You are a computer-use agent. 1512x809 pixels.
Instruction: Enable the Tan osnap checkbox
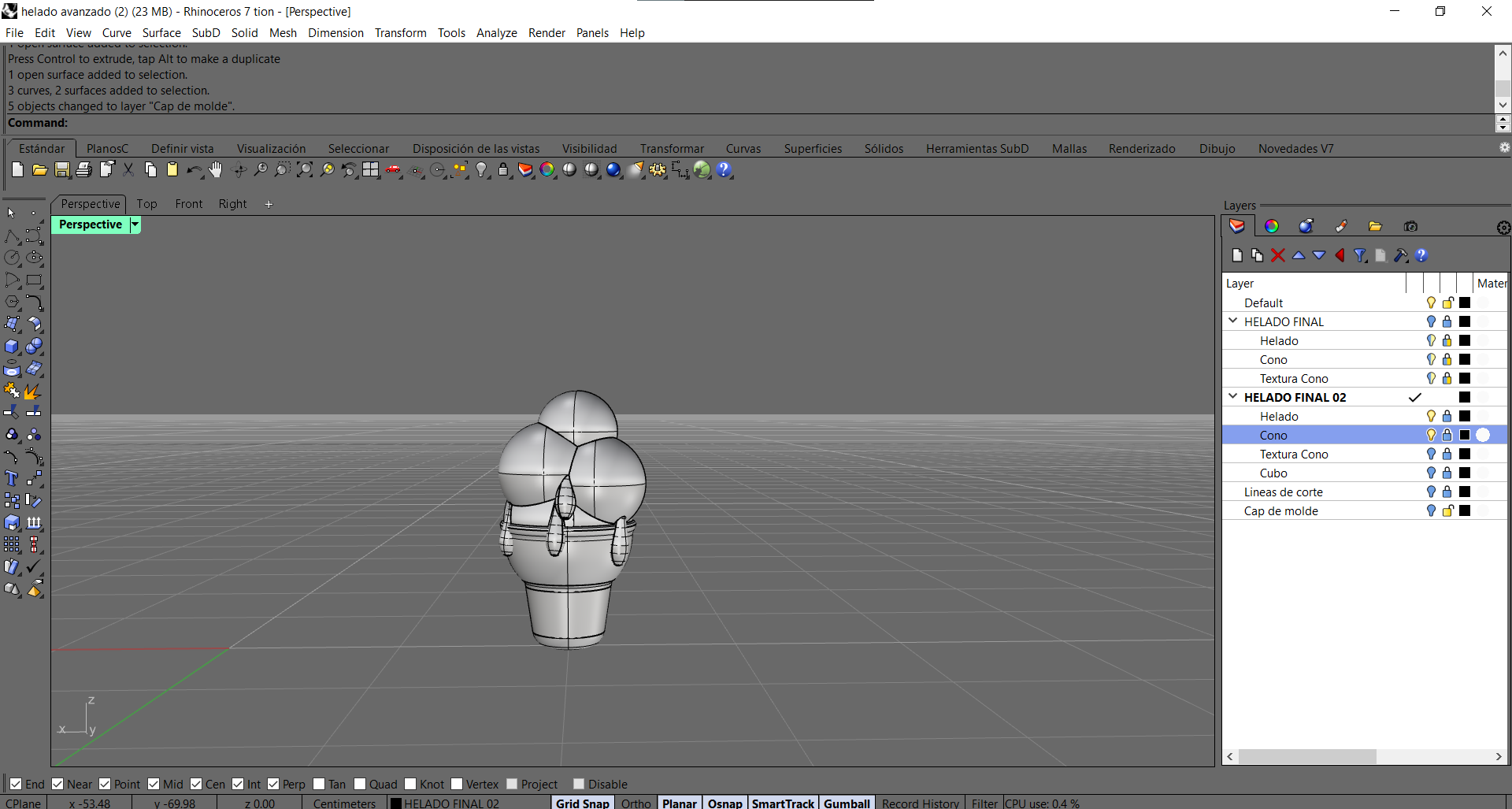pyautogui.click(x=319, y=784)
